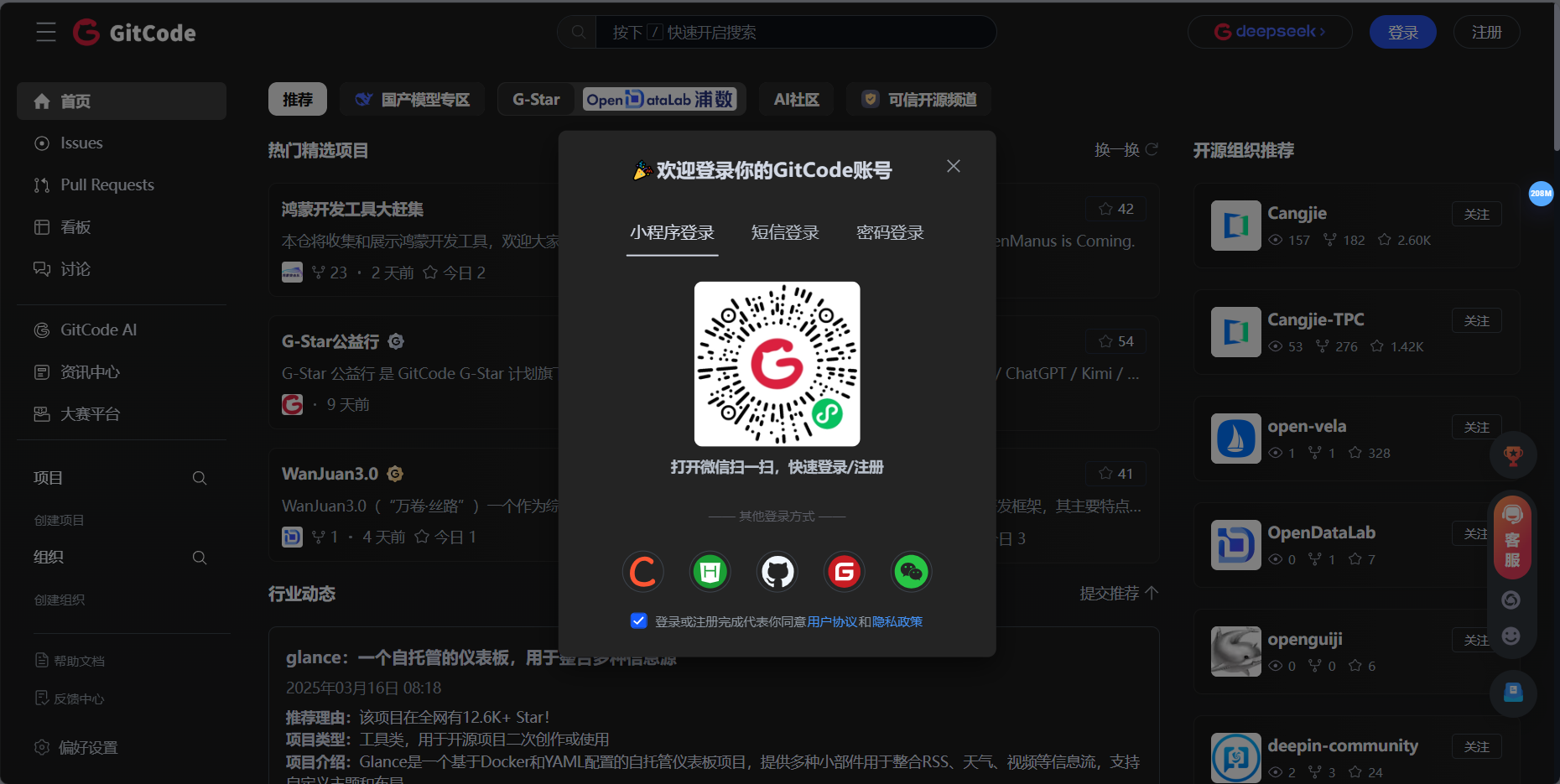
Task: Focus the quick search input field
Action: (795, 32)
